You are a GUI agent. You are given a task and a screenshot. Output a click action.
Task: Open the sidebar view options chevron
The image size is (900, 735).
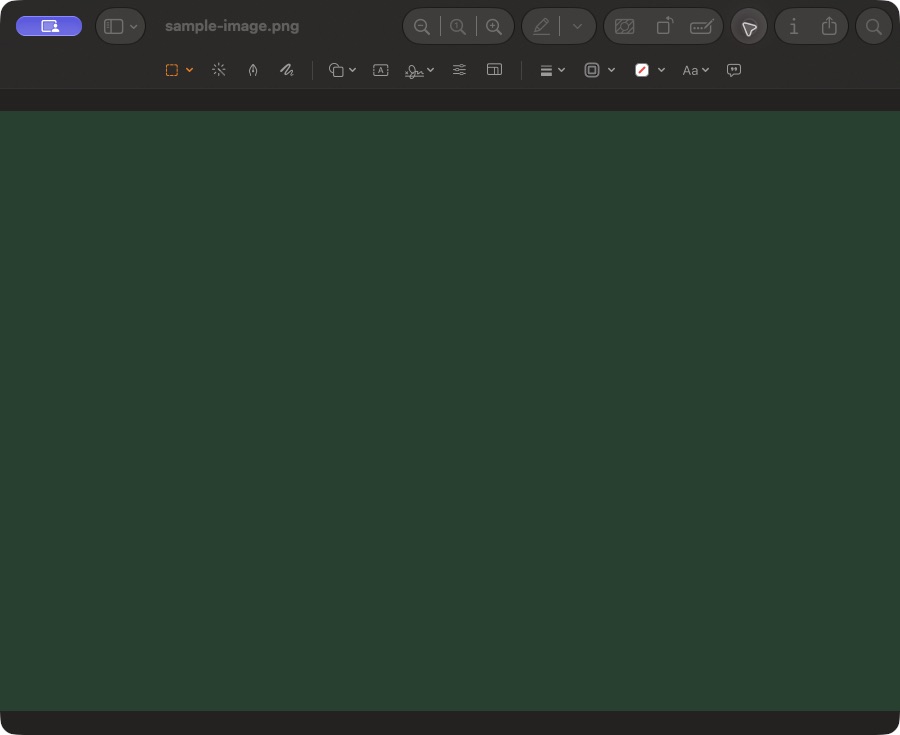(x=134, y=26)
